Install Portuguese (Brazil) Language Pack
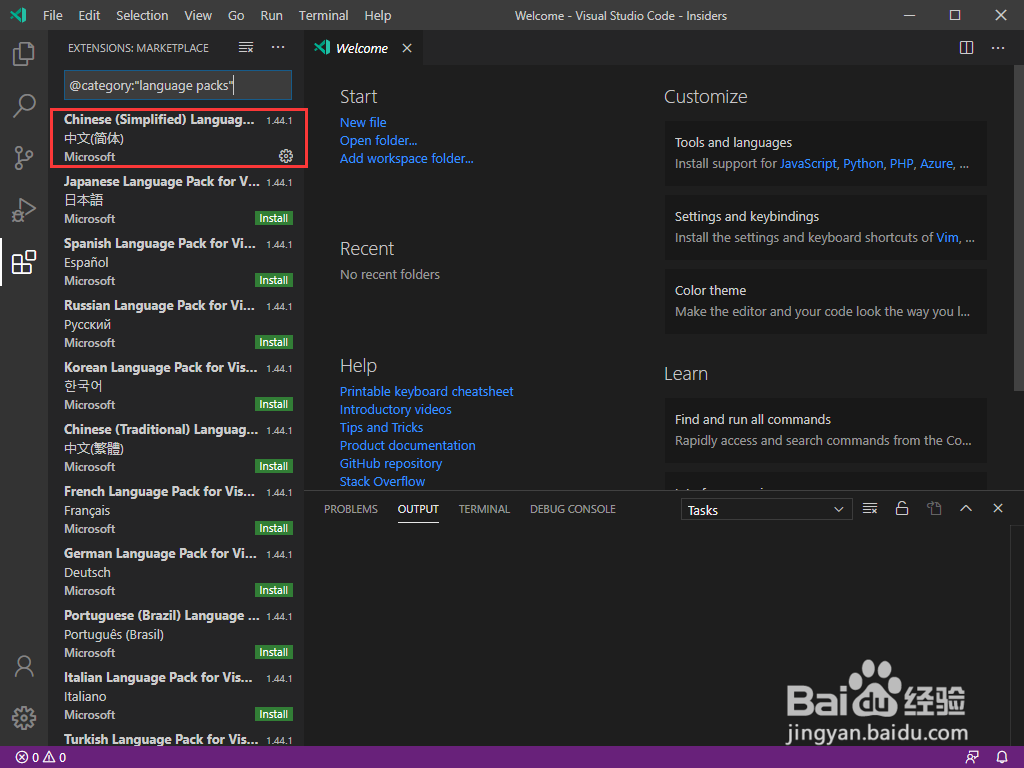The height and width of the screenshot is (768, 1024). pyautogui.click(x=274, y=652)
